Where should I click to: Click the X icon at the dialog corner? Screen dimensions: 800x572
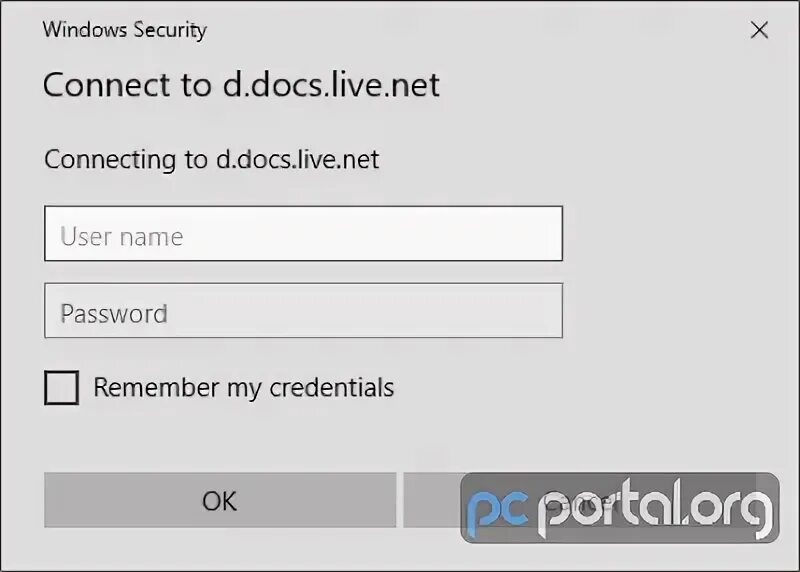759,30
